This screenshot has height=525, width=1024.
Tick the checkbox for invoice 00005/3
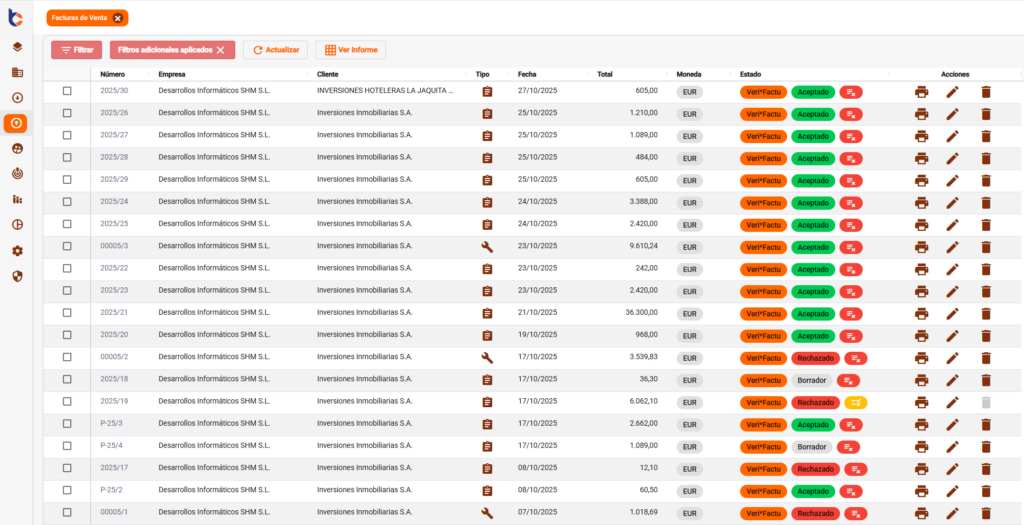click(x=67, y=246)
